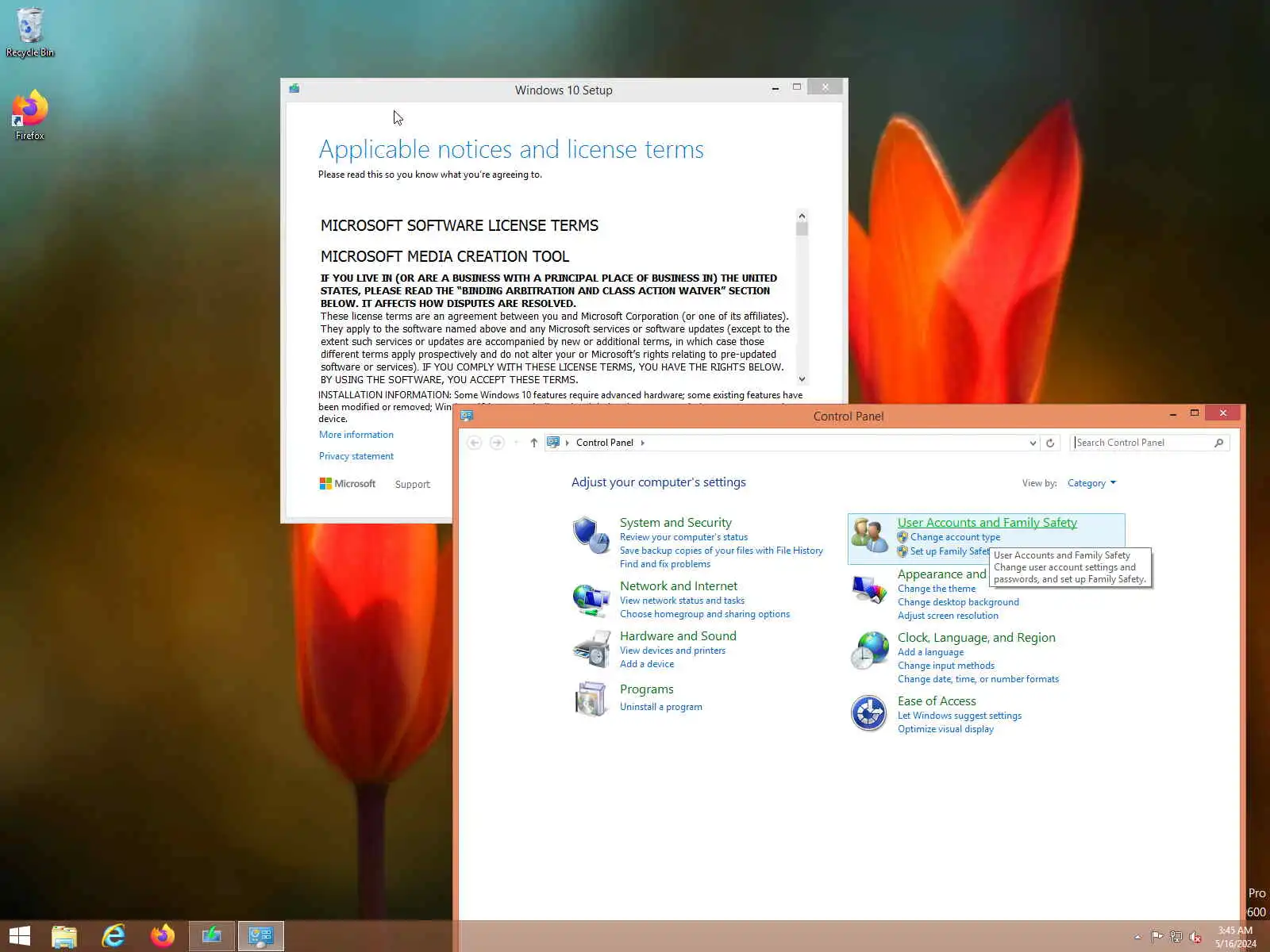Screen dimensions: 1270x952
Task: Click View devices and printers
Action: pos(672,651)
